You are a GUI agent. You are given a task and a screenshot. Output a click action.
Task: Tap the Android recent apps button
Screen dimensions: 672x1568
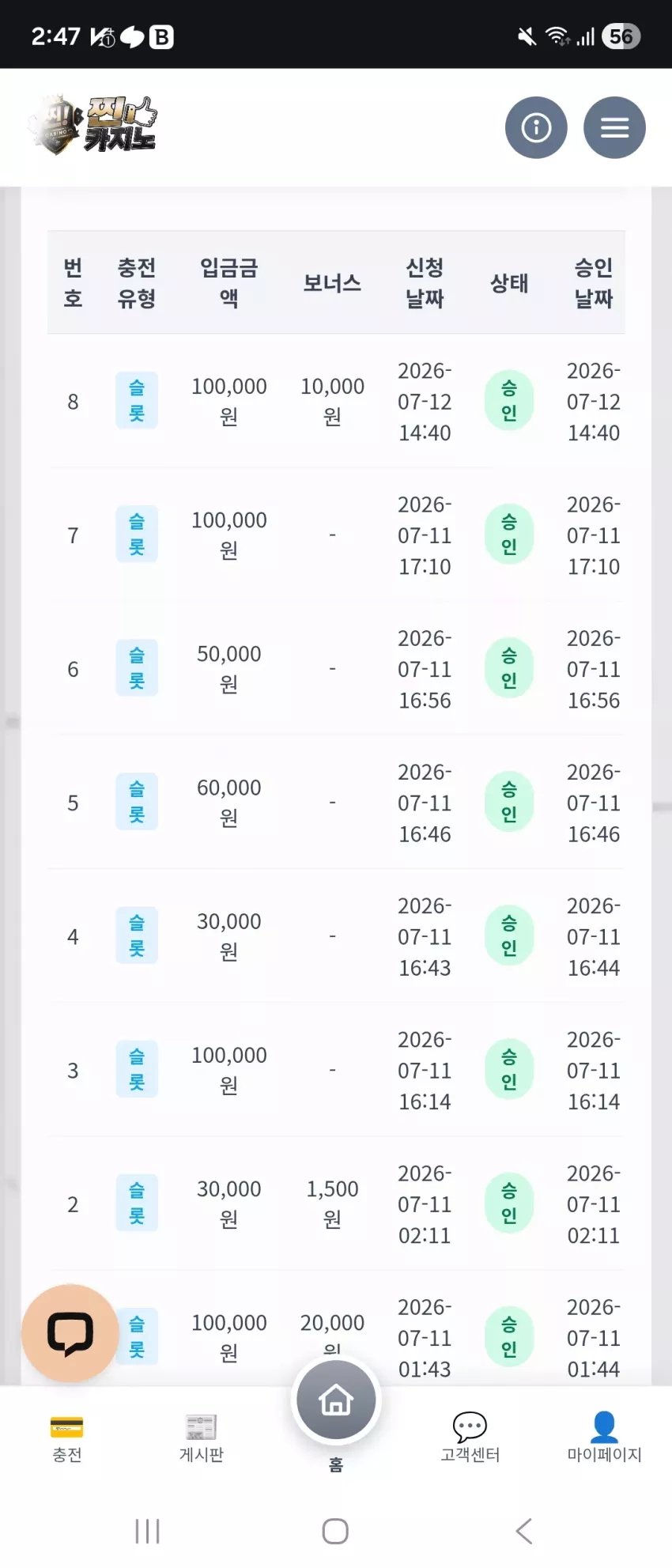click(148, 1531)
